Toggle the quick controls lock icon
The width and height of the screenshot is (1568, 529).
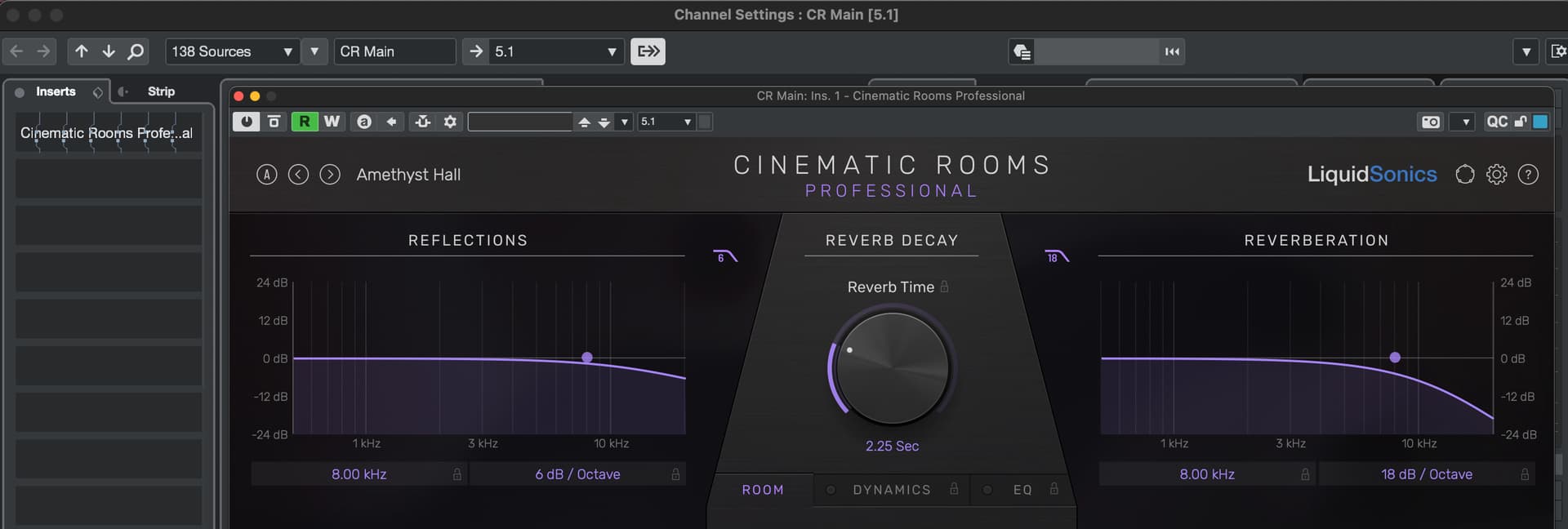coord(1520,122)
